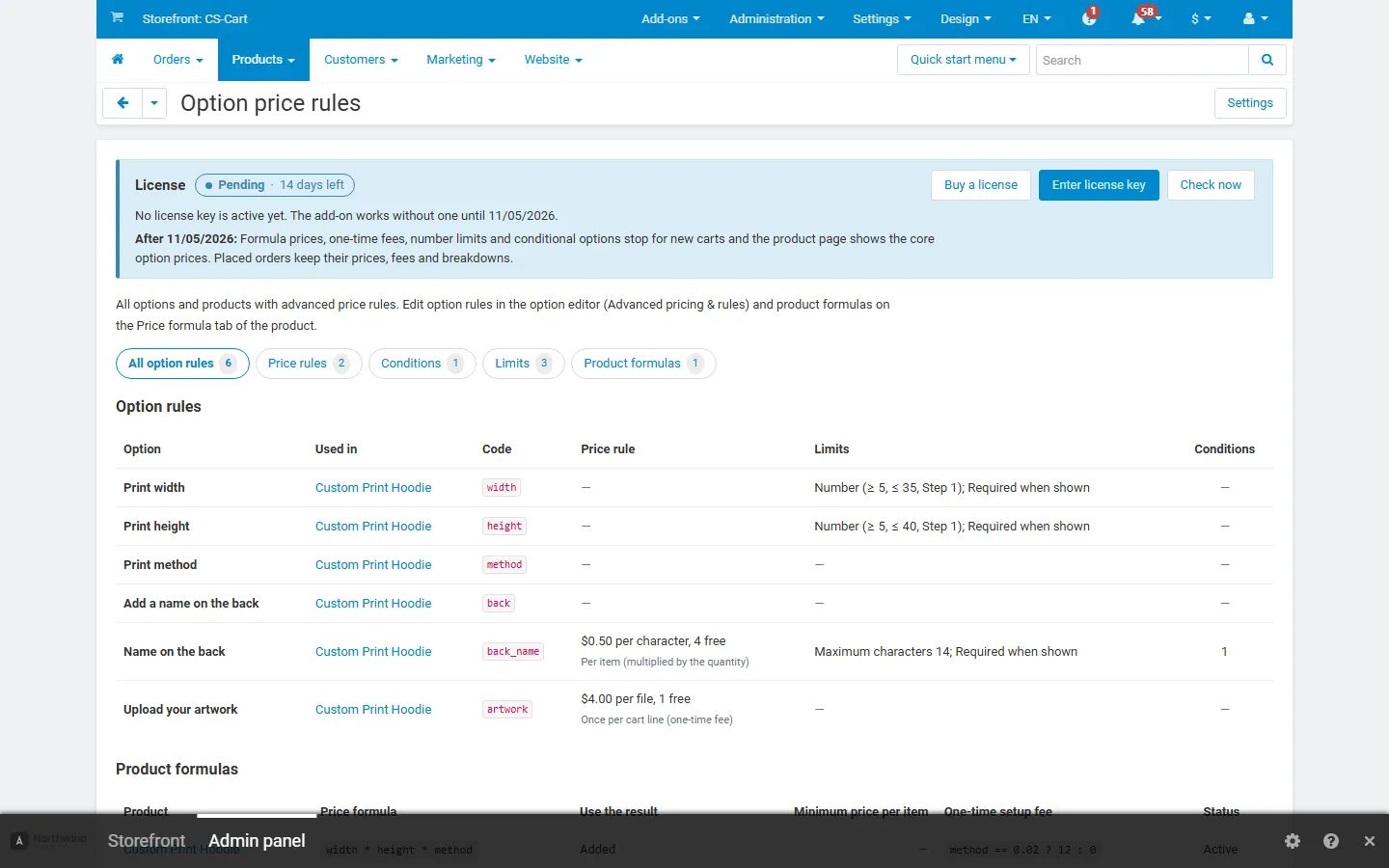Select the All option rules tab

pyautogui.click(x=182, y=364)
